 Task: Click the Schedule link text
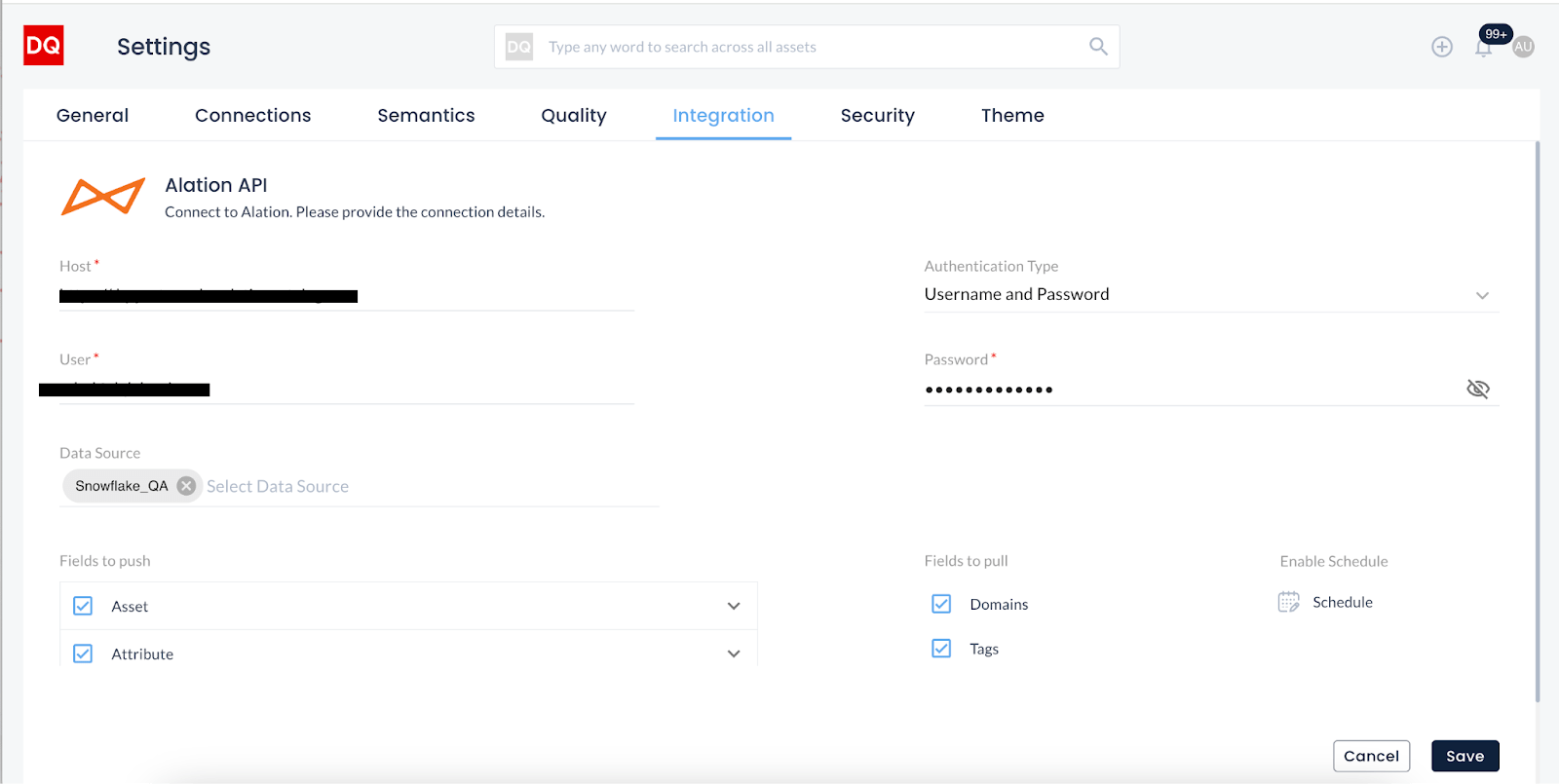click(x=1343, y=602)
